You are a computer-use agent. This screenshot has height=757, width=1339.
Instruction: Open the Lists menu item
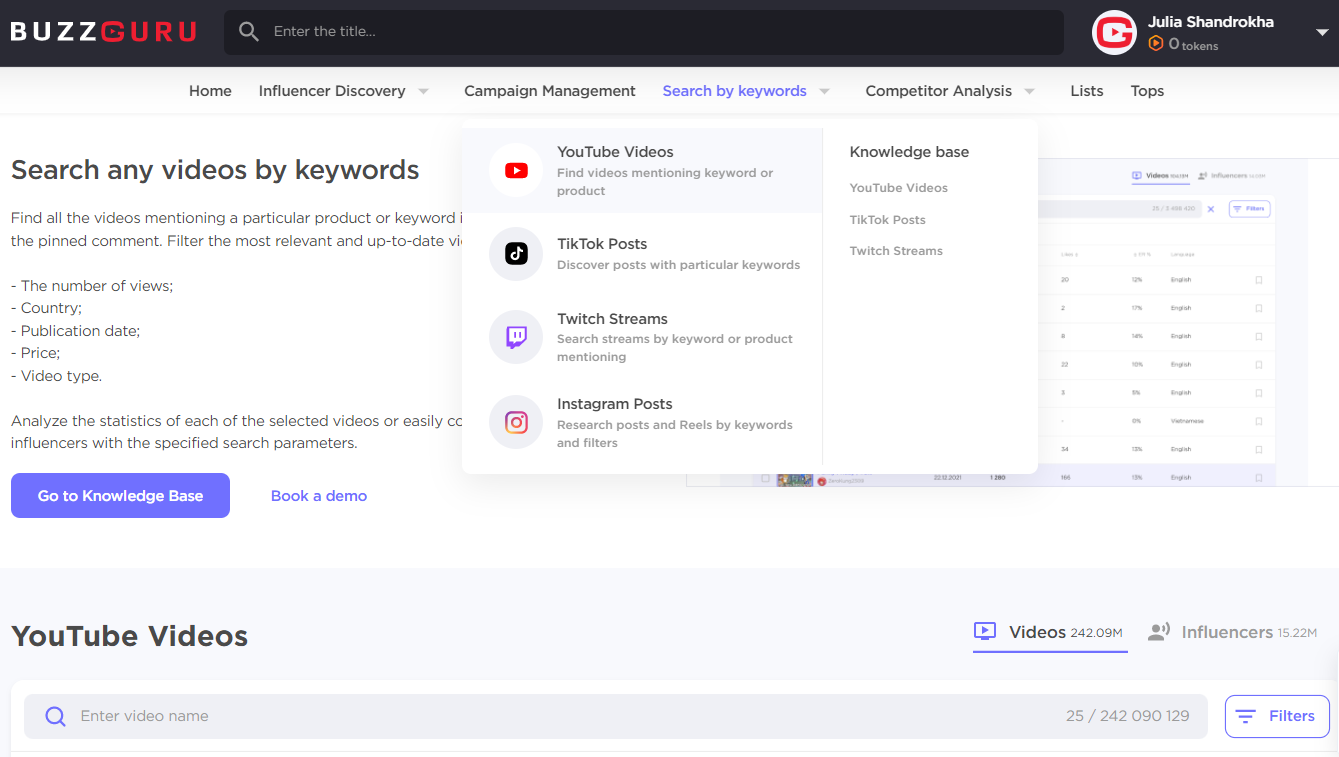click(1087, 91)
